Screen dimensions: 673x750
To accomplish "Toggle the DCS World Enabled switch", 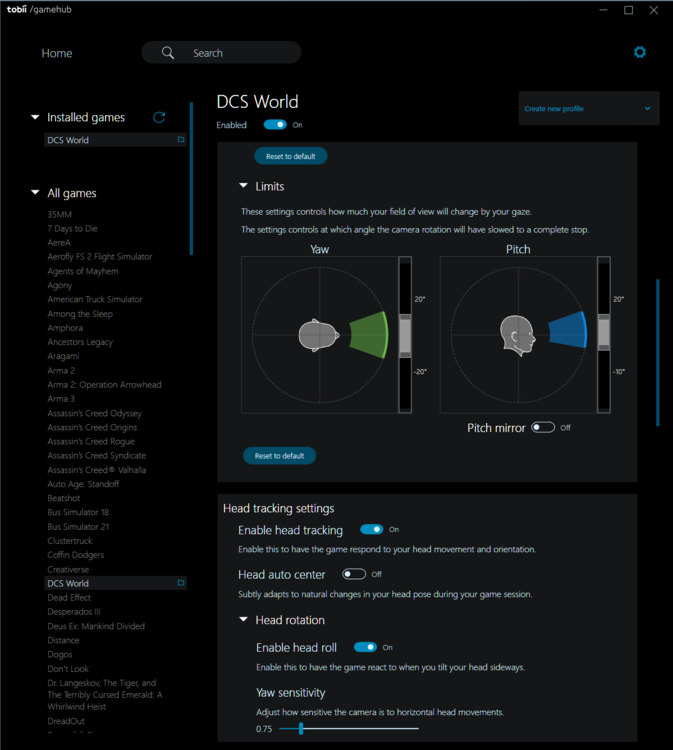I will click(x=275, y=125).
